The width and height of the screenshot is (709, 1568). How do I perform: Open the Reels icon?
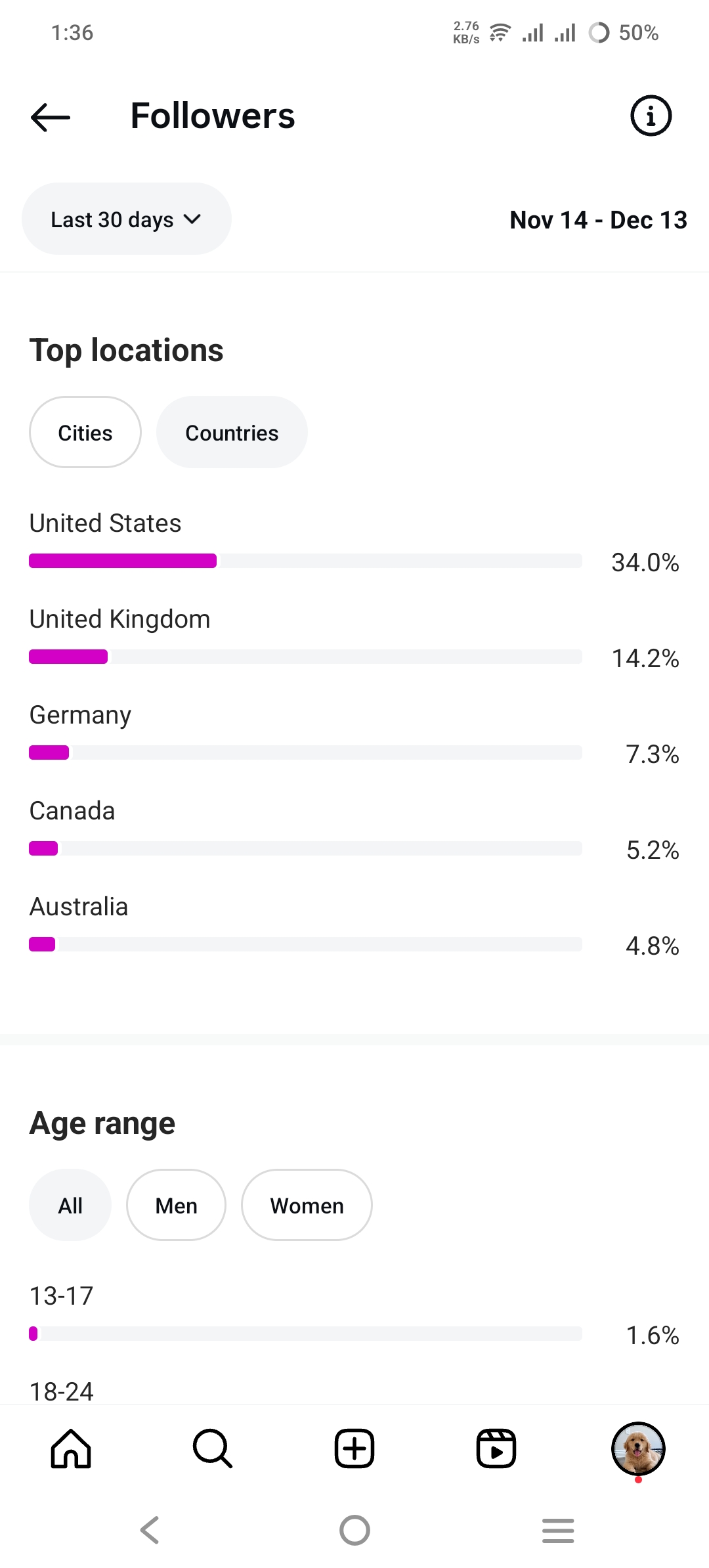pos(496,1448)
